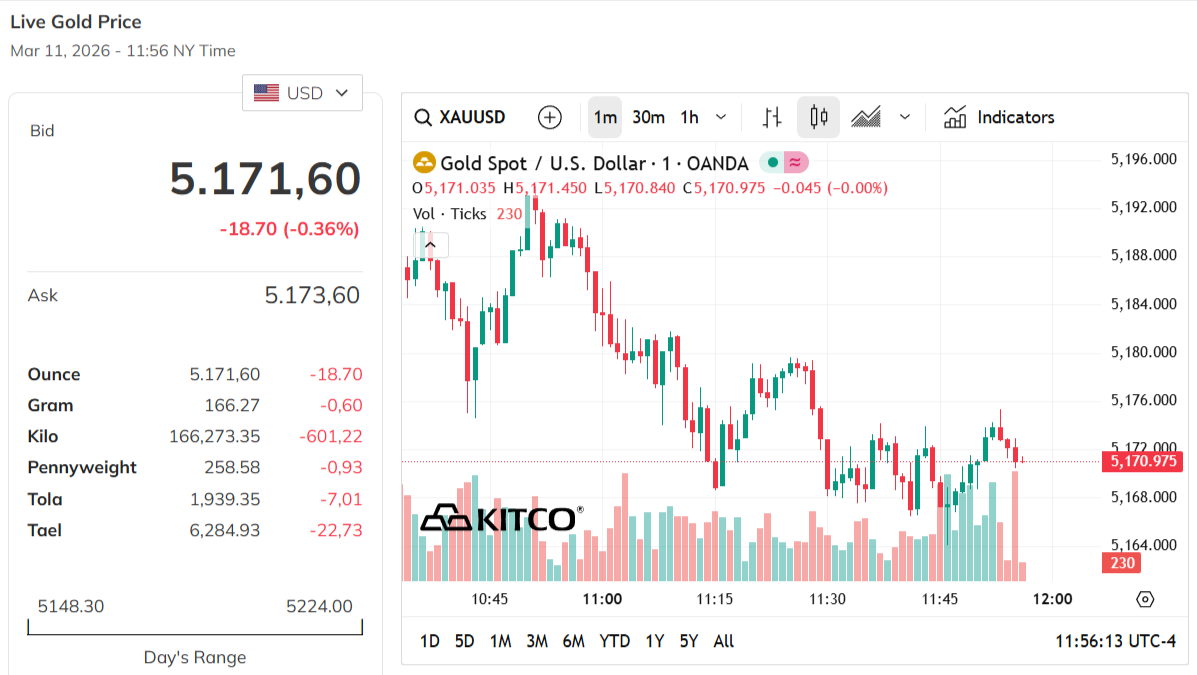Screen dimensions: 1197x675
Task: Open the USD currency selector
Action: (x=302, y=92)
